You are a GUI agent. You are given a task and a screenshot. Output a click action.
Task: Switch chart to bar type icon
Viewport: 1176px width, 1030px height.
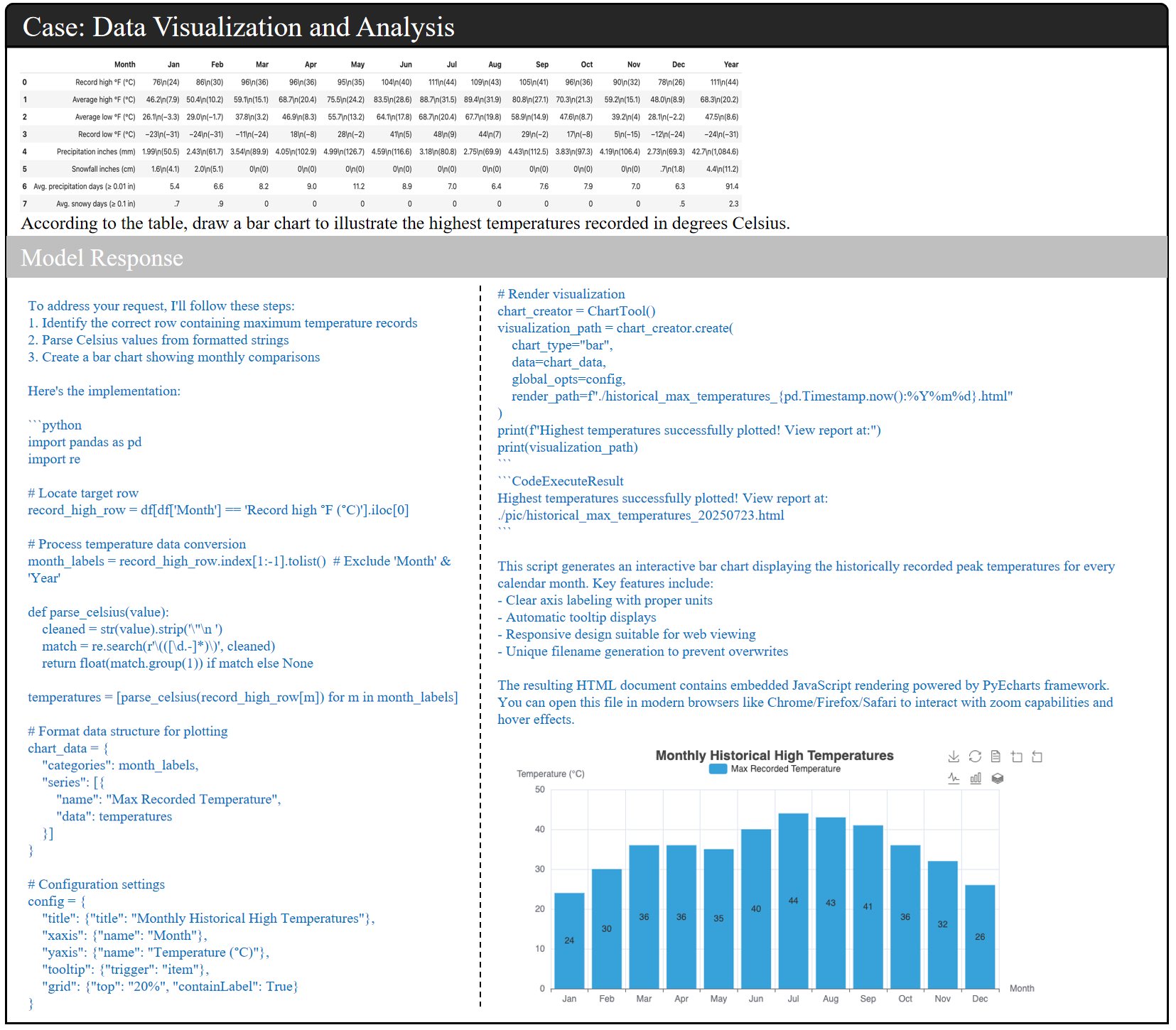point(976,778)
